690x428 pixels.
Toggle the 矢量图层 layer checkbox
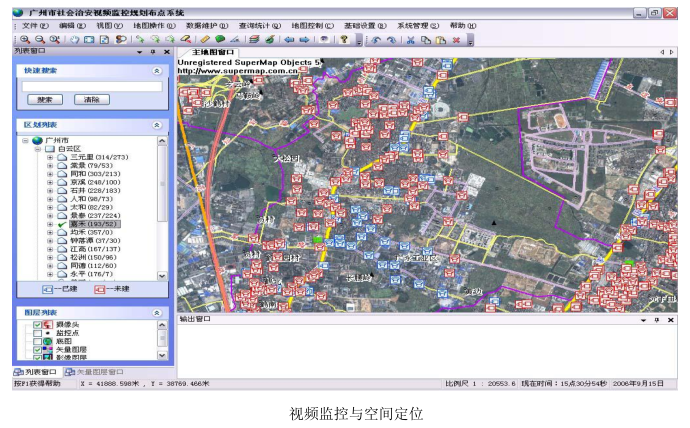(x=37, y=350)
